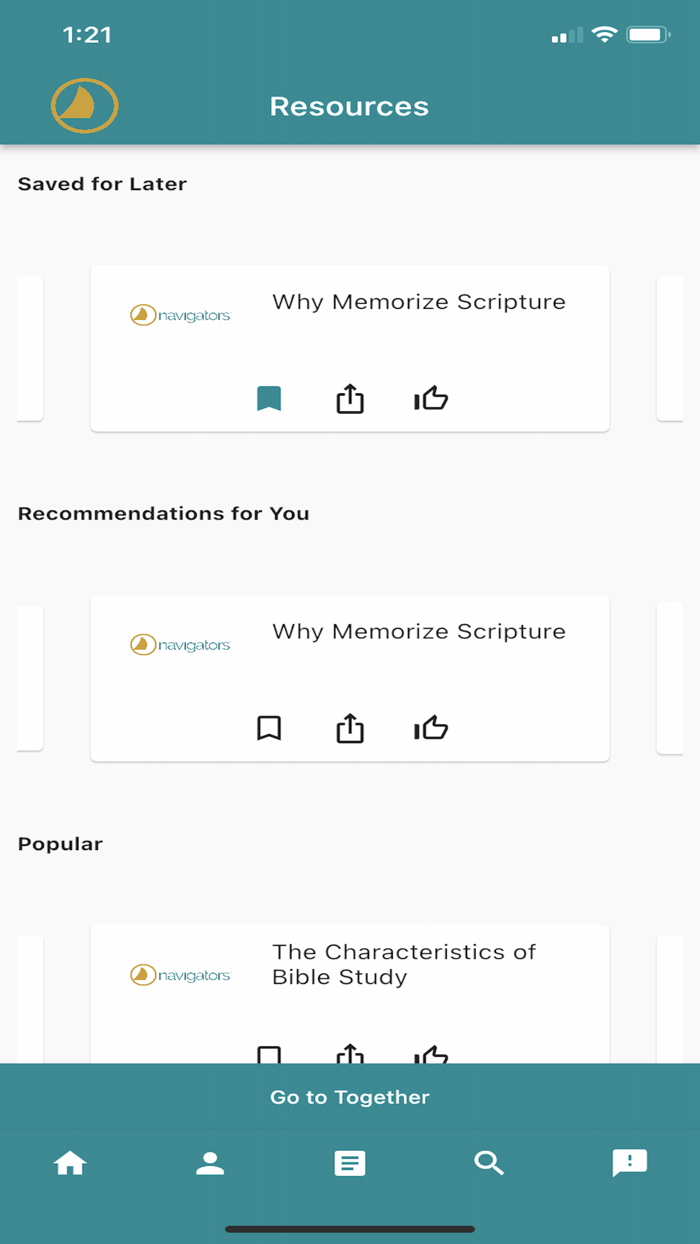Tap the home indicator bar at screen bottom
Image resolution: width=700 pixels, height=1244 pixels.
pyautogui.click(x=349, y=1228)
